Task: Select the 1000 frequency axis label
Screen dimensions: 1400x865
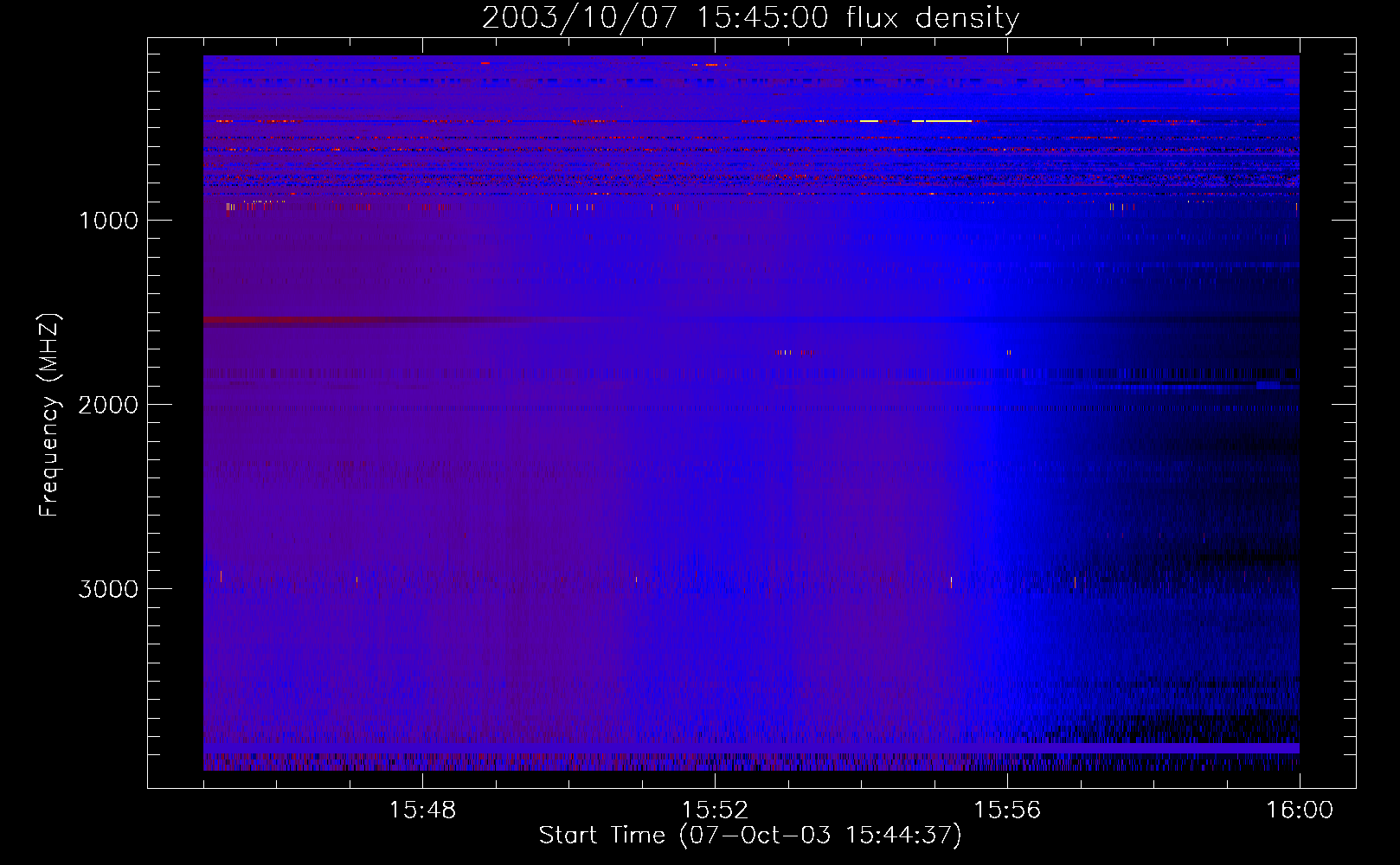Action: [108, 221]
